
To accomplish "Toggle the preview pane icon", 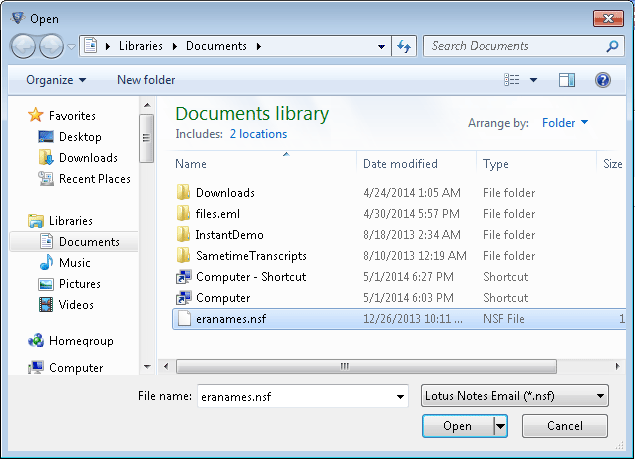I will 567,80.
